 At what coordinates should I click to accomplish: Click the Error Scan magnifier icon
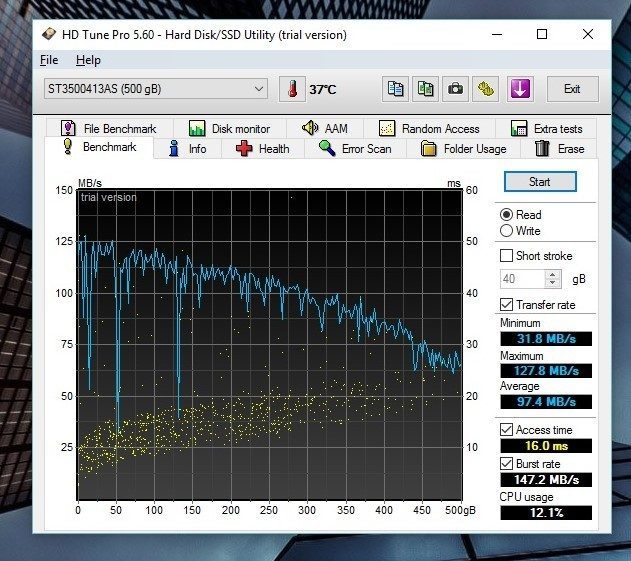(327, 148)
